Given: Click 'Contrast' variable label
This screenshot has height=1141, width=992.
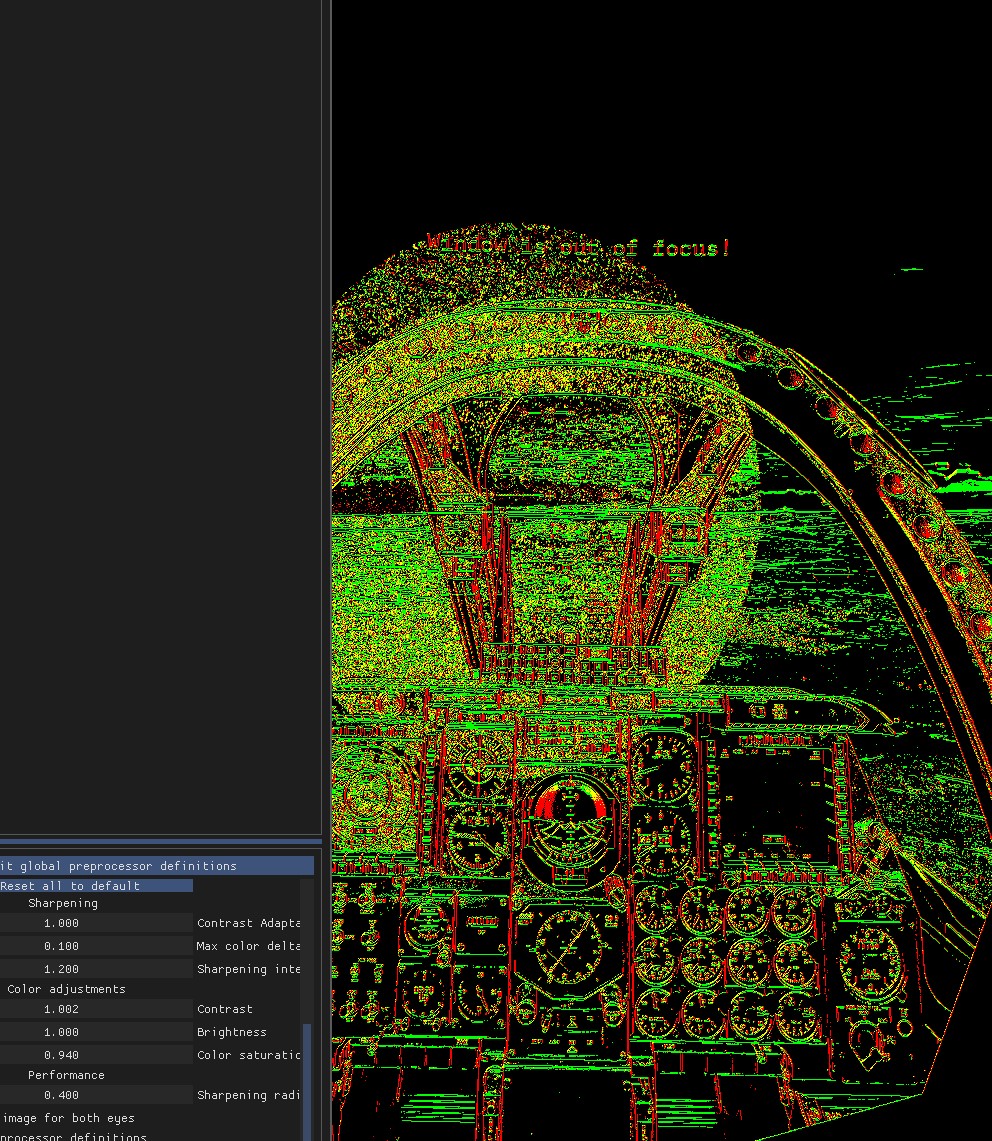Looking at the screenshot, I should tap(225, 1009).
